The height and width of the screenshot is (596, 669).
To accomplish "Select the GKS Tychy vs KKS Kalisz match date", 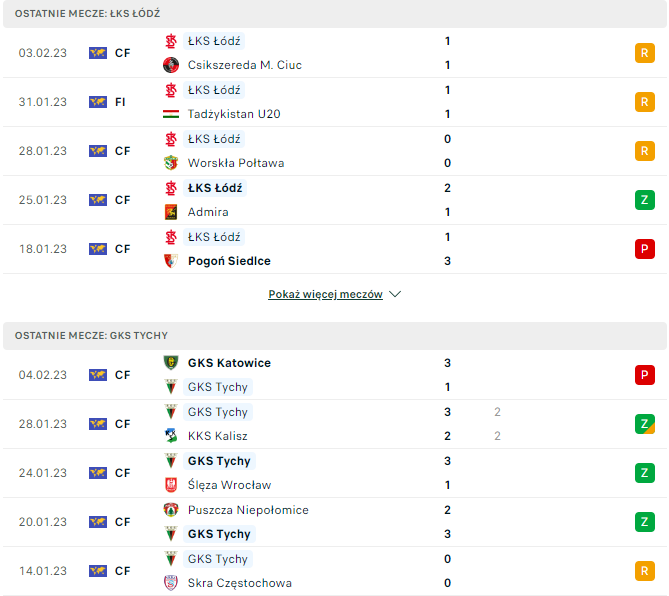I will coord(43,424).
